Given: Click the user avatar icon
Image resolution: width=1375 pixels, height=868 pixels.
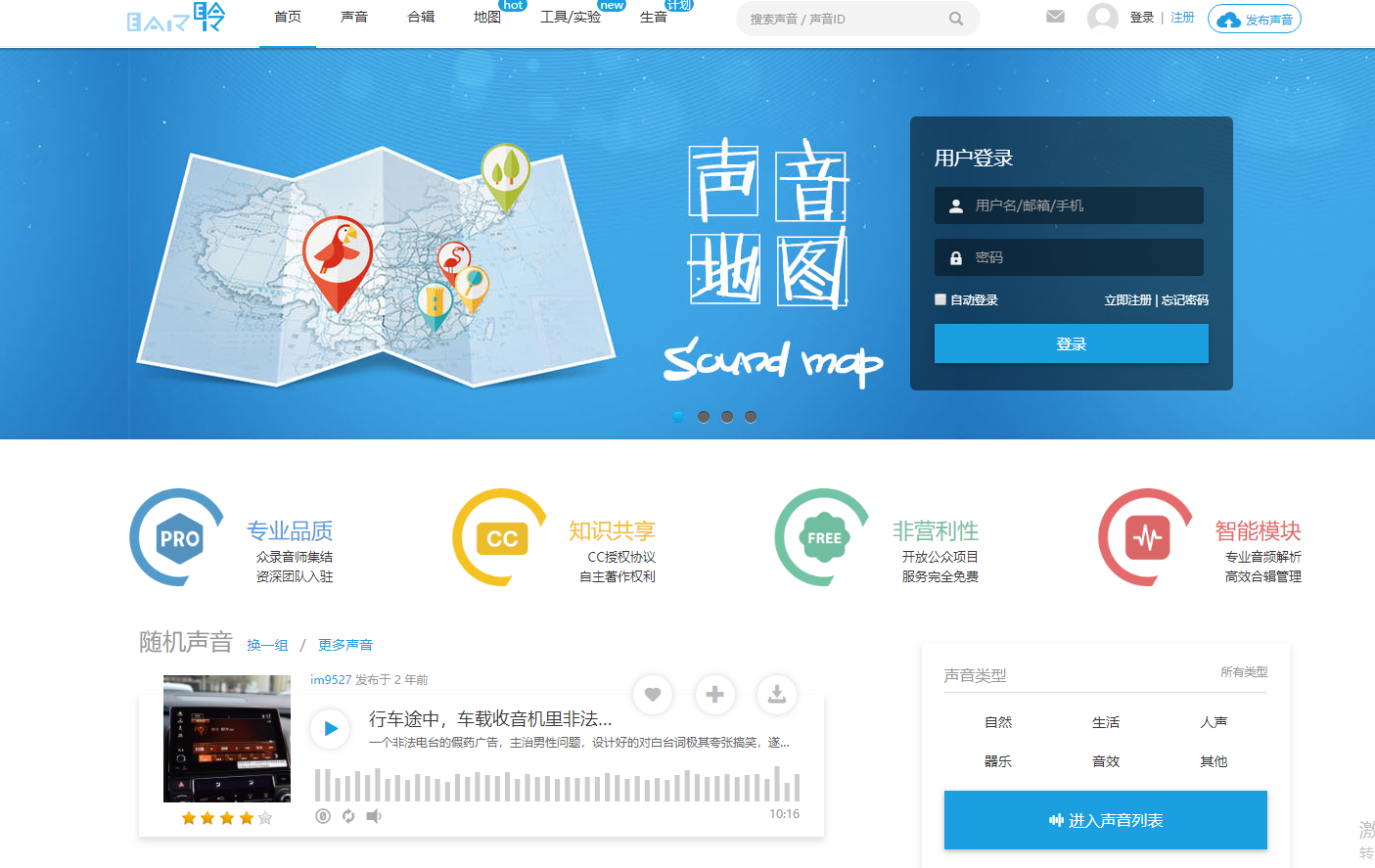Looking at the screenshot, I should click(x=1102, y=16).
